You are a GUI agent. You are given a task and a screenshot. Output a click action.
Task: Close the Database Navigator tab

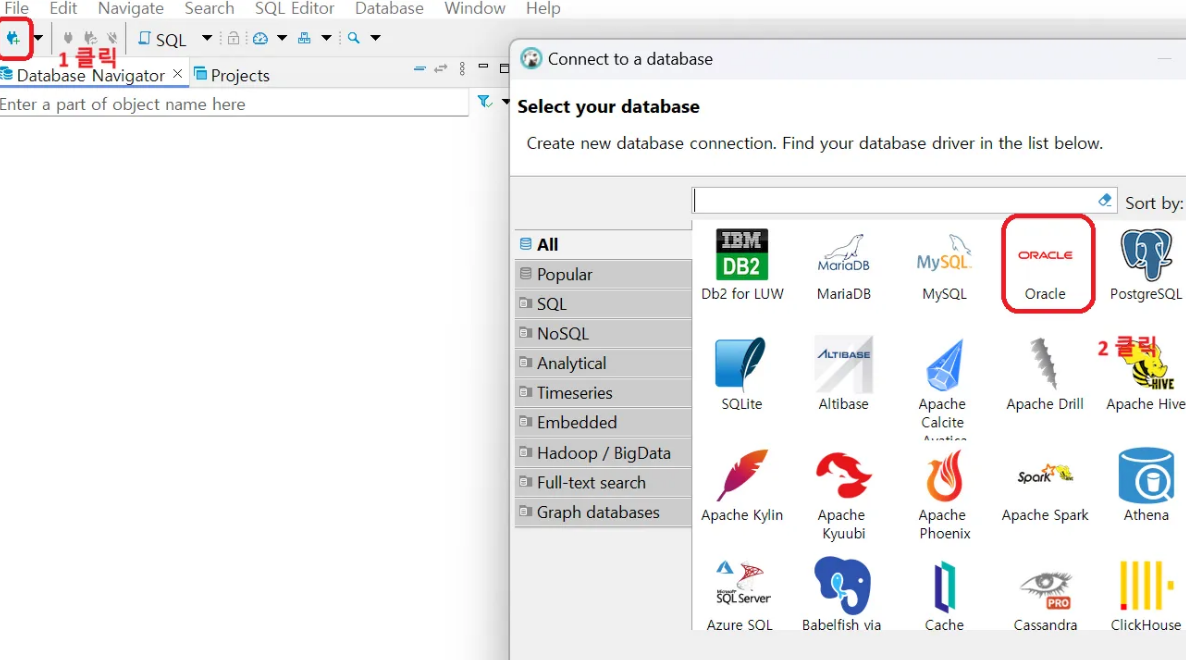[178, 73]
